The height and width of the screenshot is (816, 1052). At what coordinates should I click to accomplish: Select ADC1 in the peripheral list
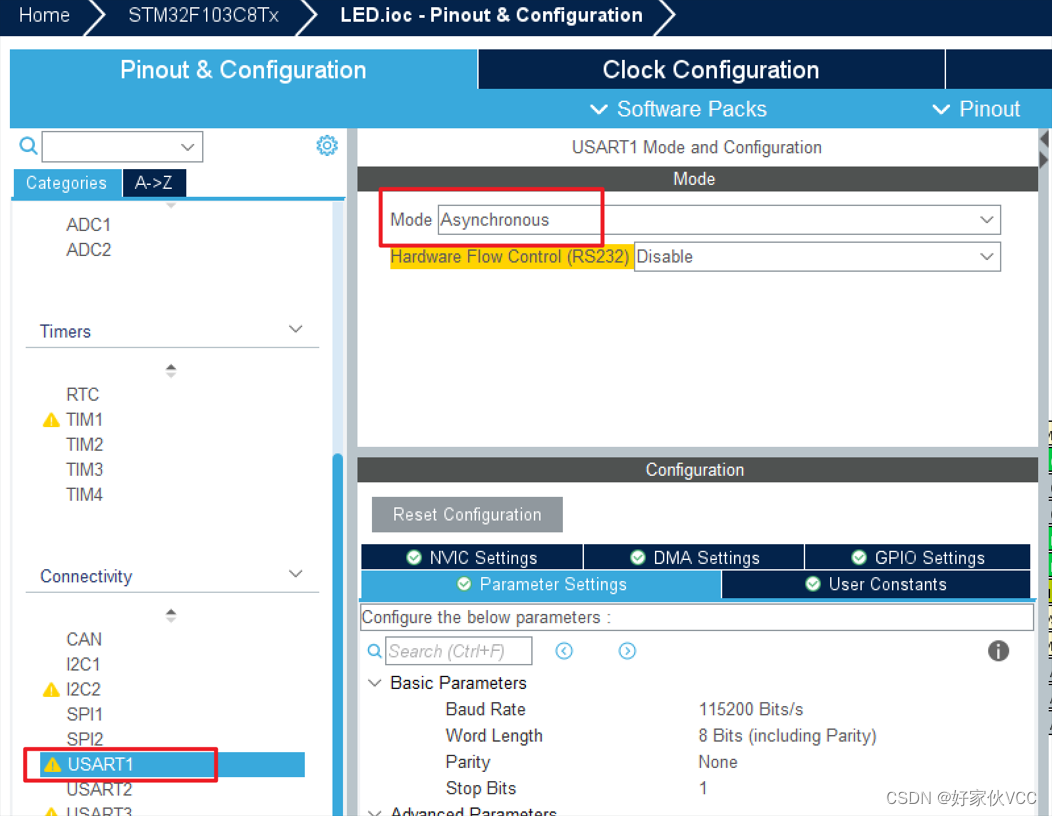[89, 225]
